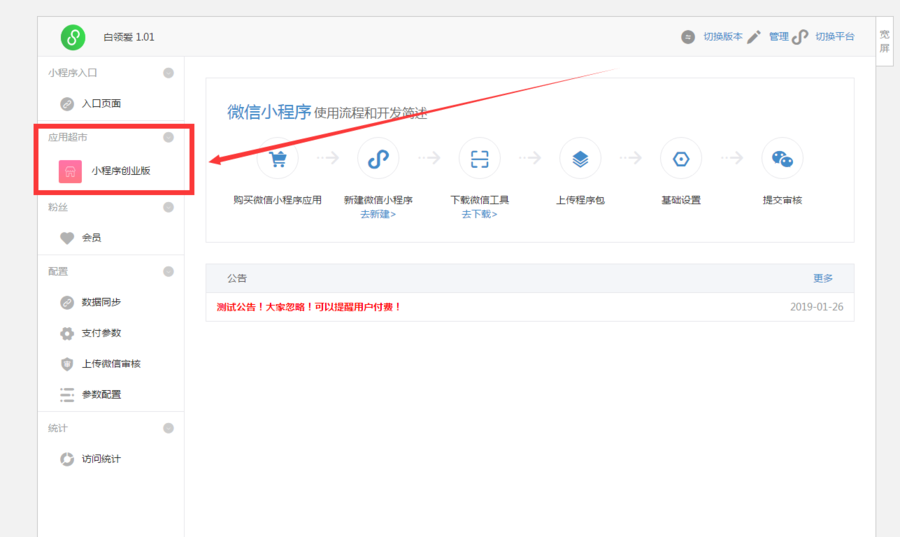Viewport: 900px width, 537px height.
Task: Open 小程序创业版 app
Action: coord(121,170)
